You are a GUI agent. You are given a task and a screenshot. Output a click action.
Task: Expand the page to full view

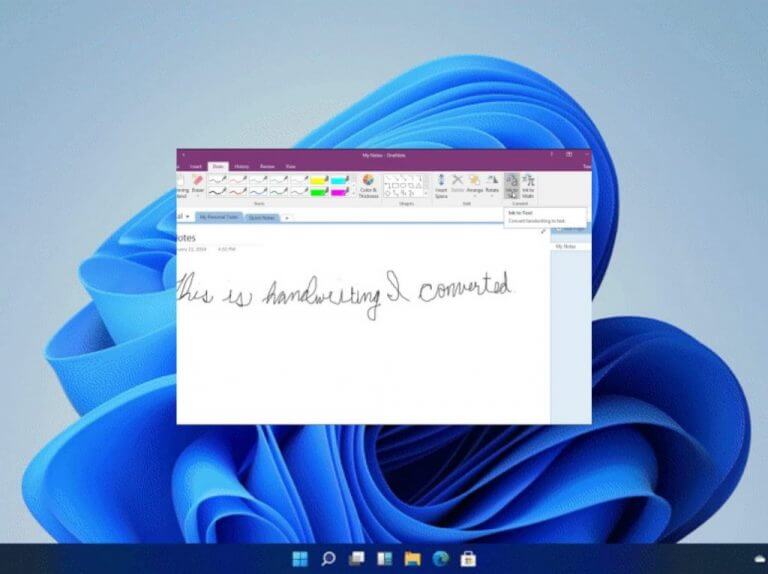[543, 232]
